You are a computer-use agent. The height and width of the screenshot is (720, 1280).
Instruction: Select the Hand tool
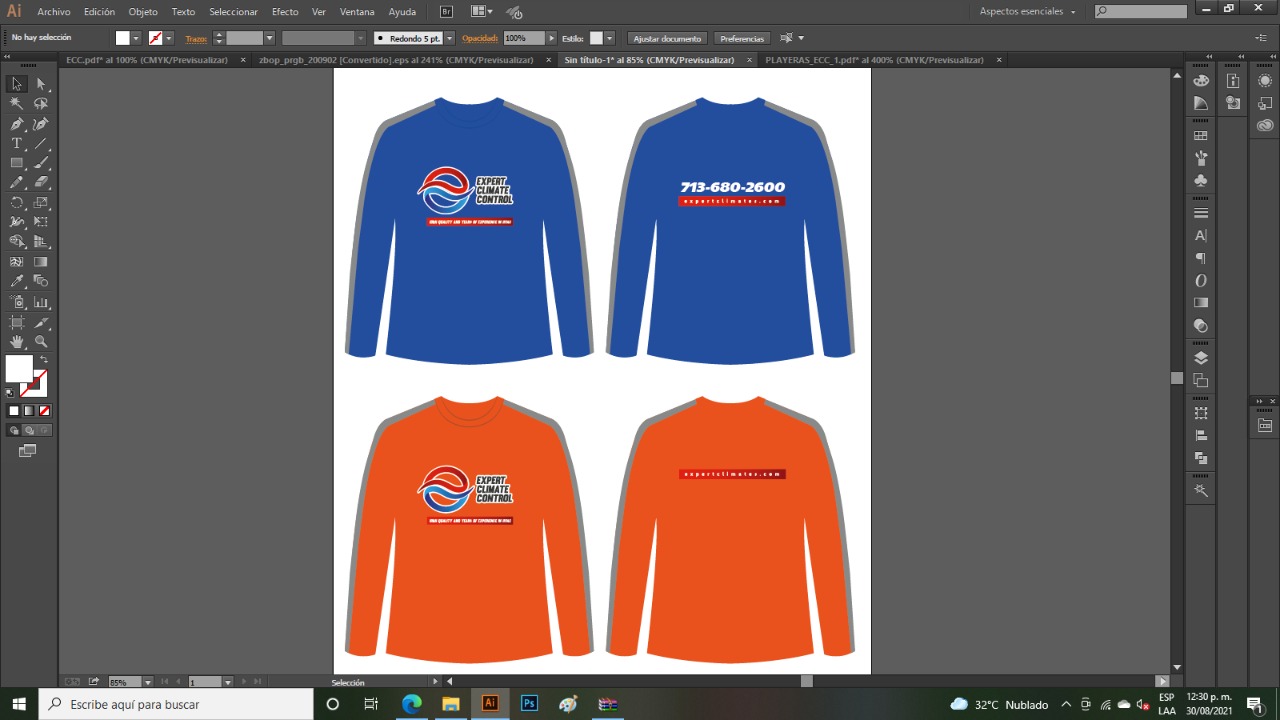[17, 342]
